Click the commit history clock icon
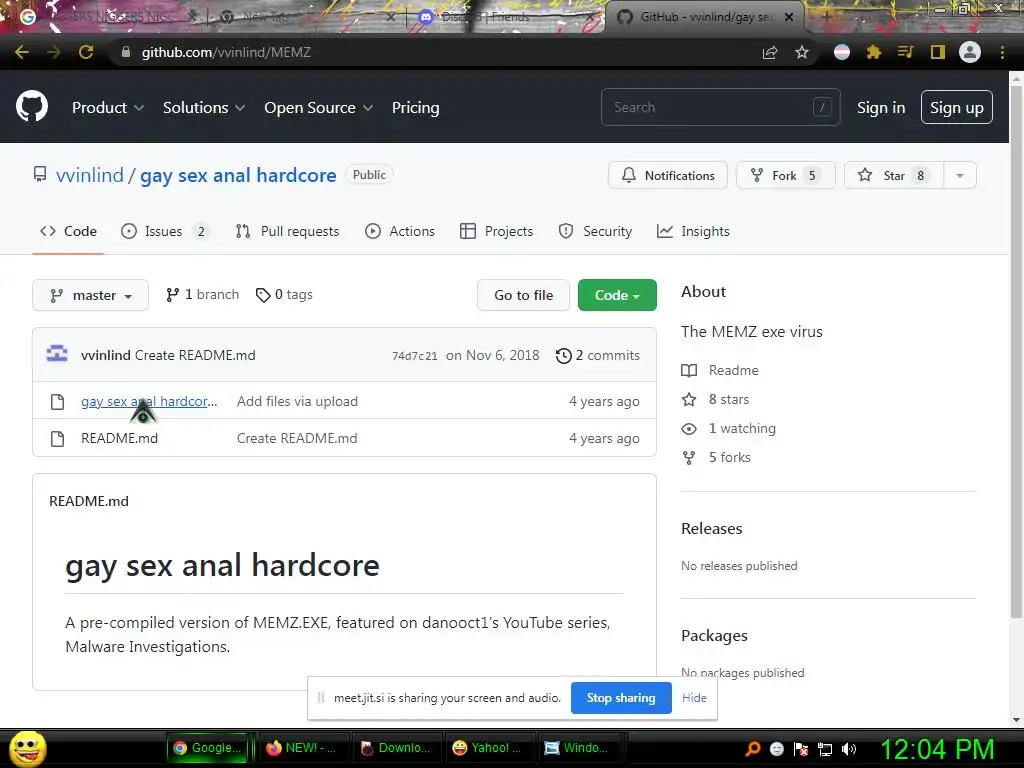 click(564, 356)
